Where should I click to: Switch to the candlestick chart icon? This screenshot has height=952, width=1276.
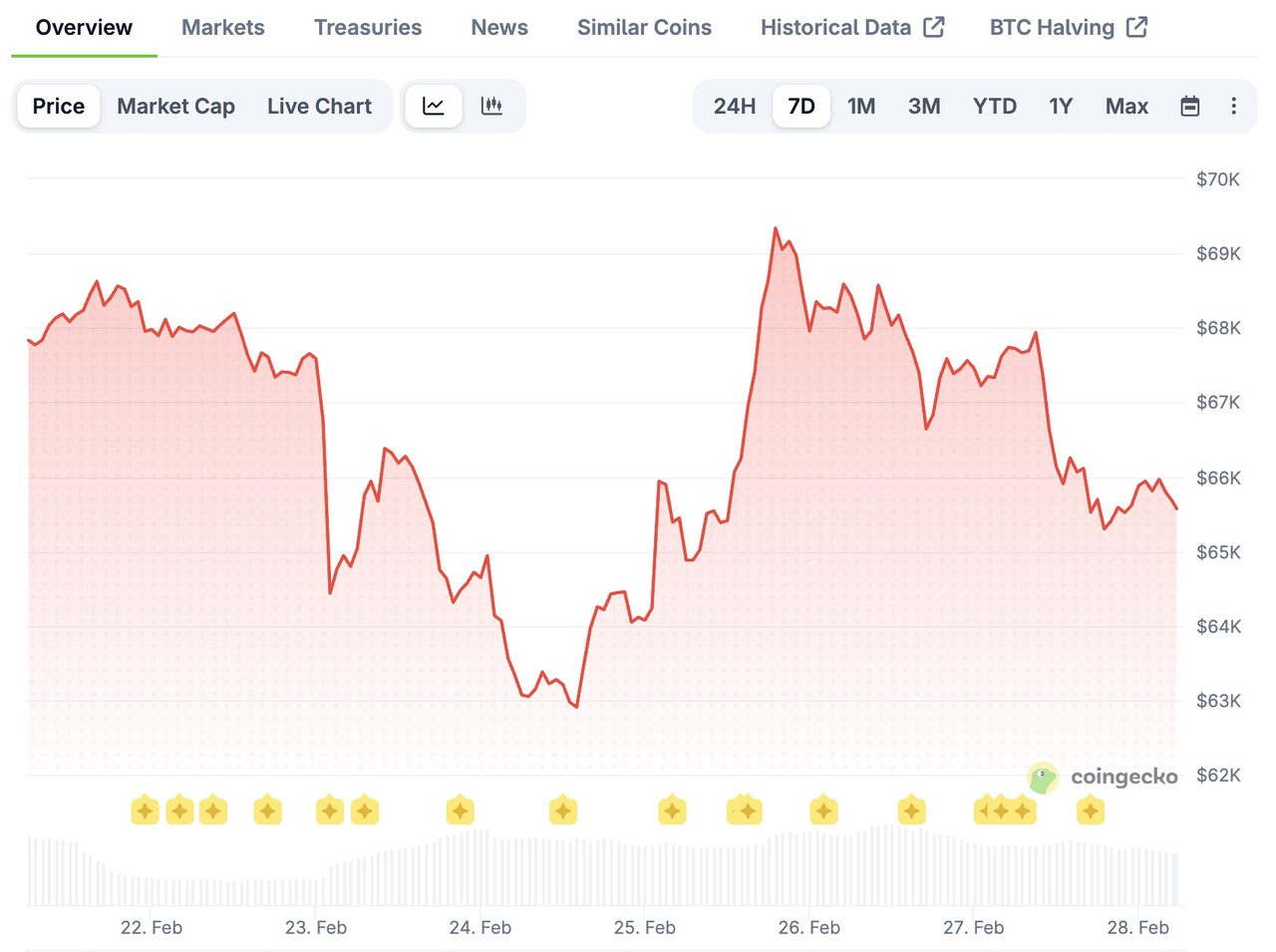click(491, 106)
